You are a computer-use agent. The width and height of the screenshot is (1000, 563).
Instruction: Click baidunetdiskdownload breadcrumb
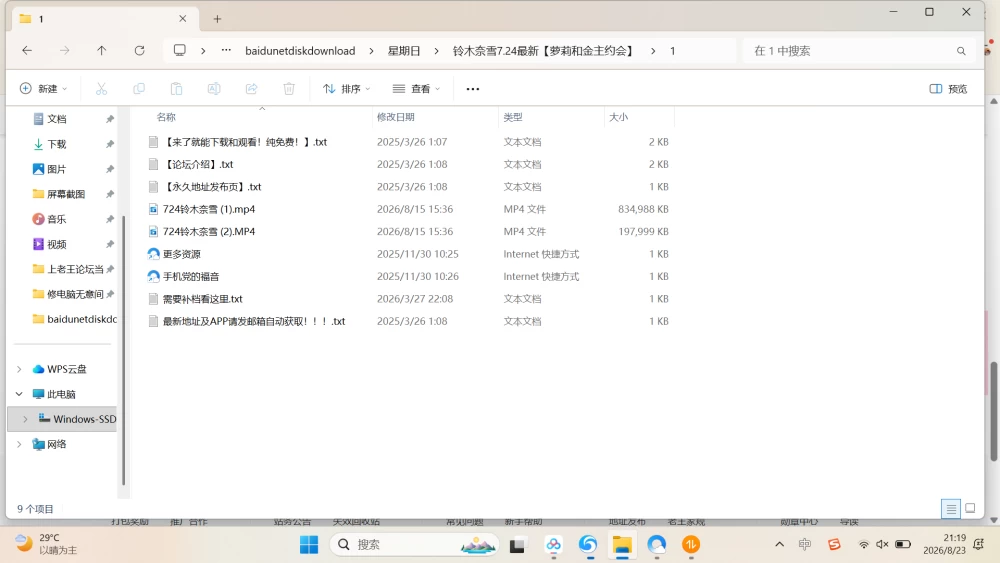coord(300,50)
